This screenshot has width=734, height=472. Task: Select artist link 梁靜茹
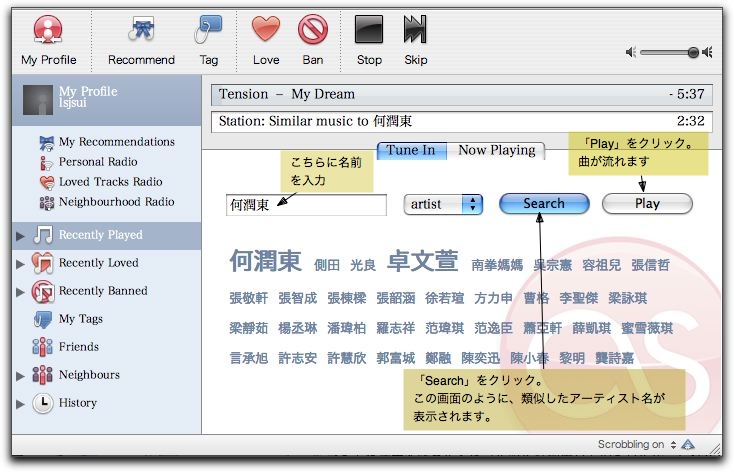(249, 328)
